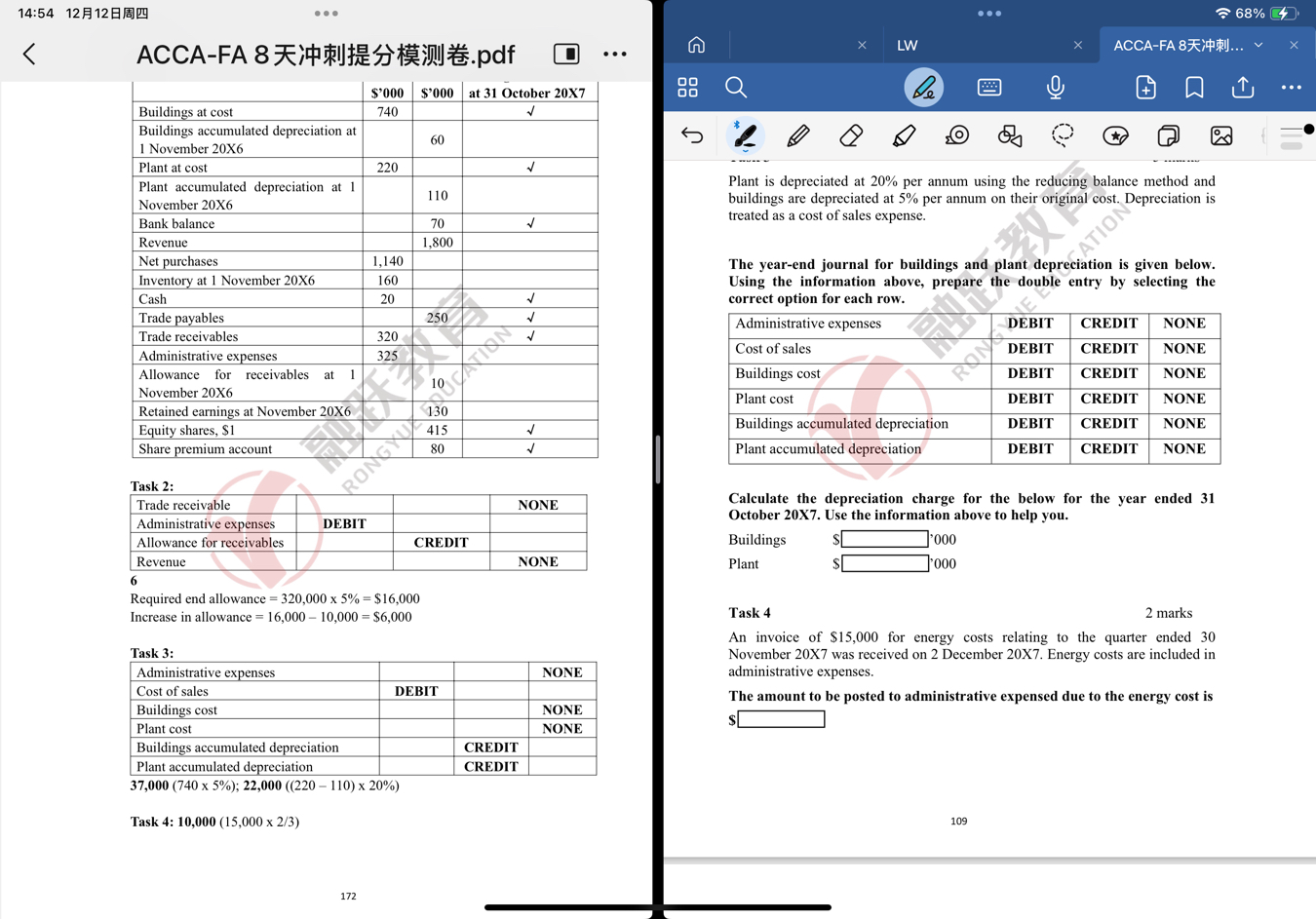Open multitasking dots above the left PDF
Viewport: 1316px width, 919px height.
(x=327, y=14)
